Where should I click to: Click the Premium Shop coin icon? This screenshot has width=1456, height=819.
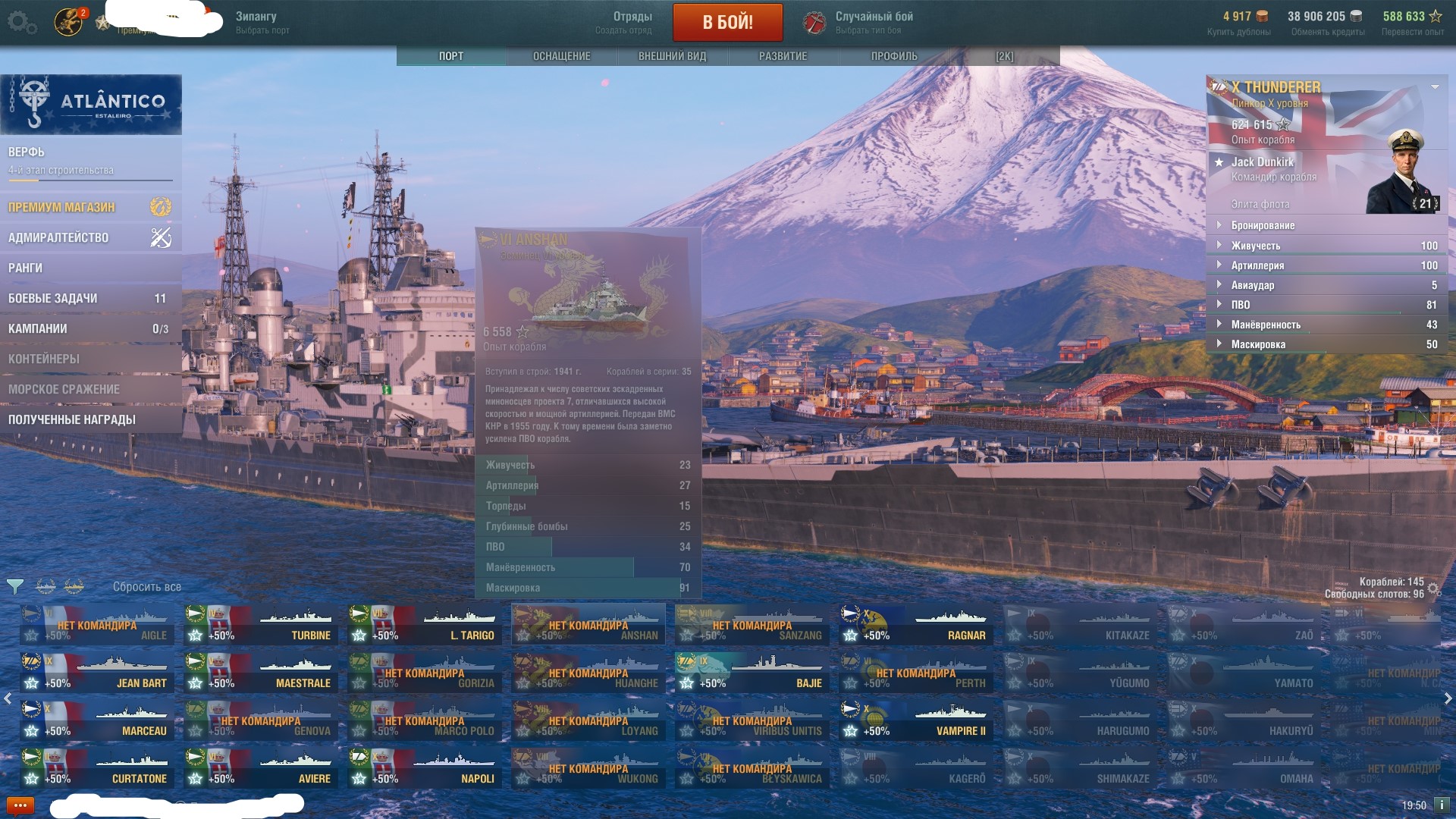point(160,207)
